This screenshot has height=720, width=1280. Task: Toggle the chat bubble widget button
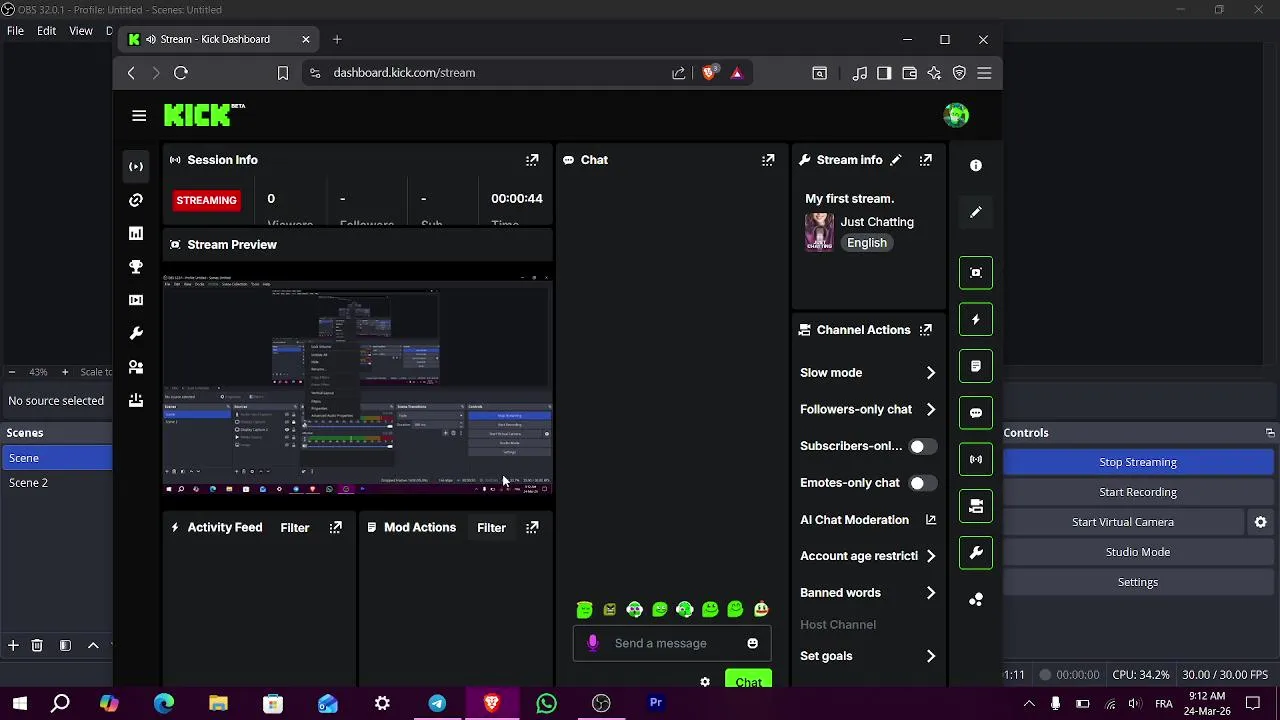(x=976, y=413)
